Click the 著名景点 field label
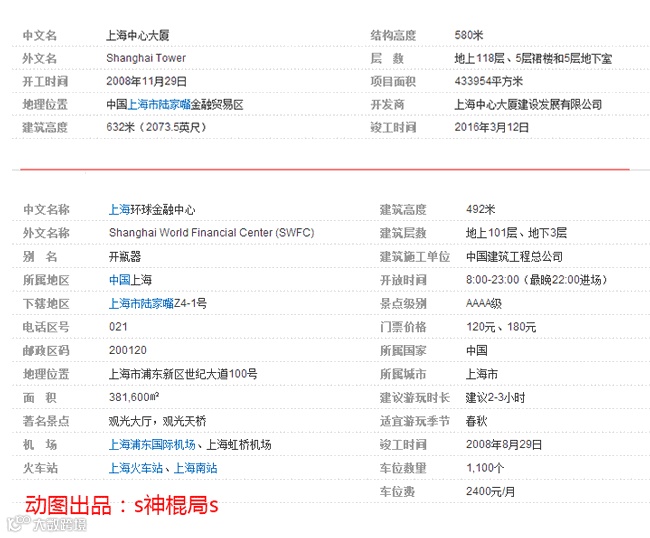Image resolution: width=650 pixels, height=538 pixels. point(46,422)
